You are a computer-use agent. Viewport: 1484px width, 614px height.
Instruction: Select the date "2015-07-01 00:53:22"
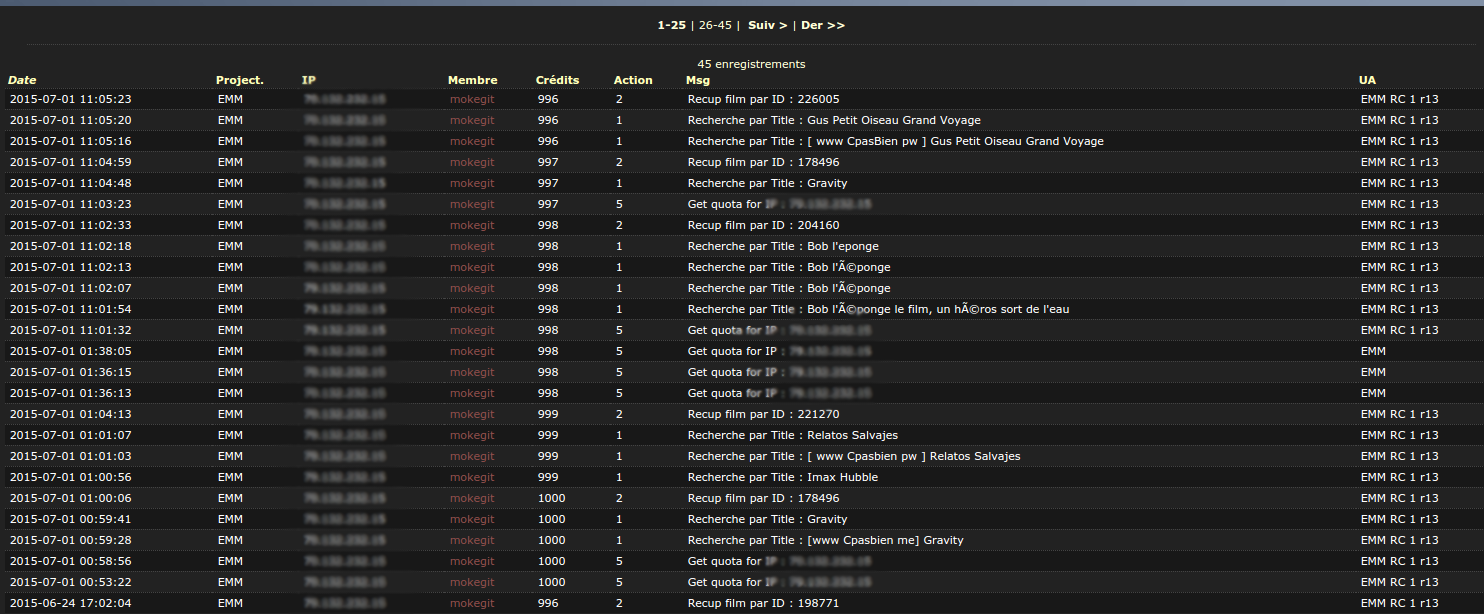70,582
